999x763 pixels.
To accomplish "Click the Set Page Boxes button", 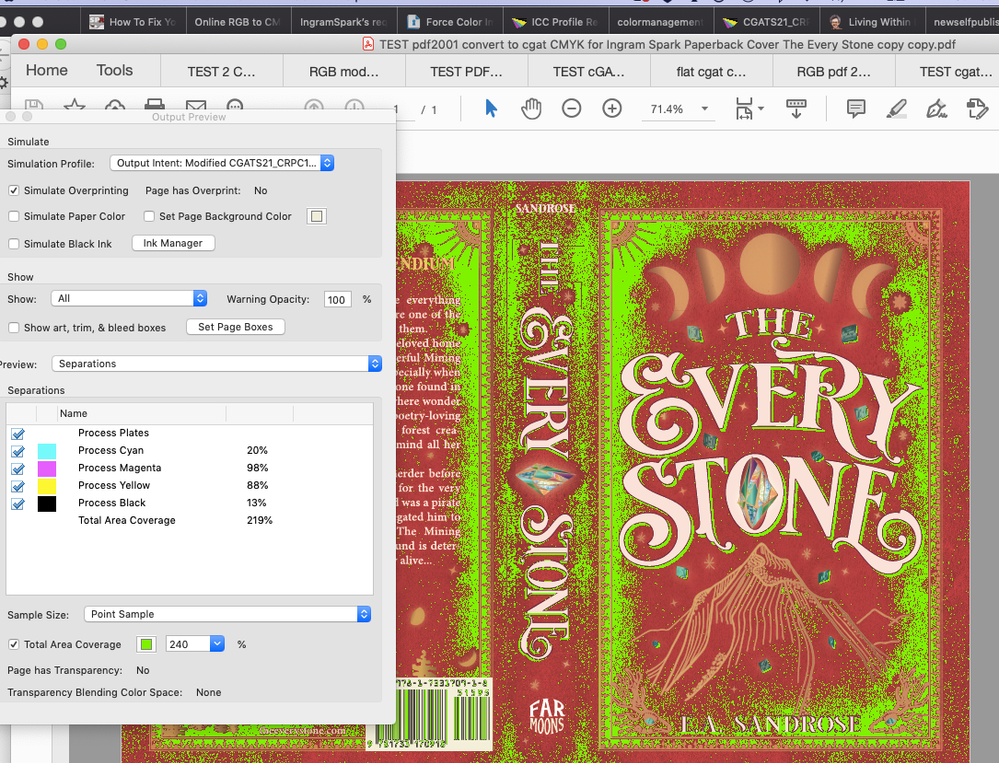I will coord(235,327).
